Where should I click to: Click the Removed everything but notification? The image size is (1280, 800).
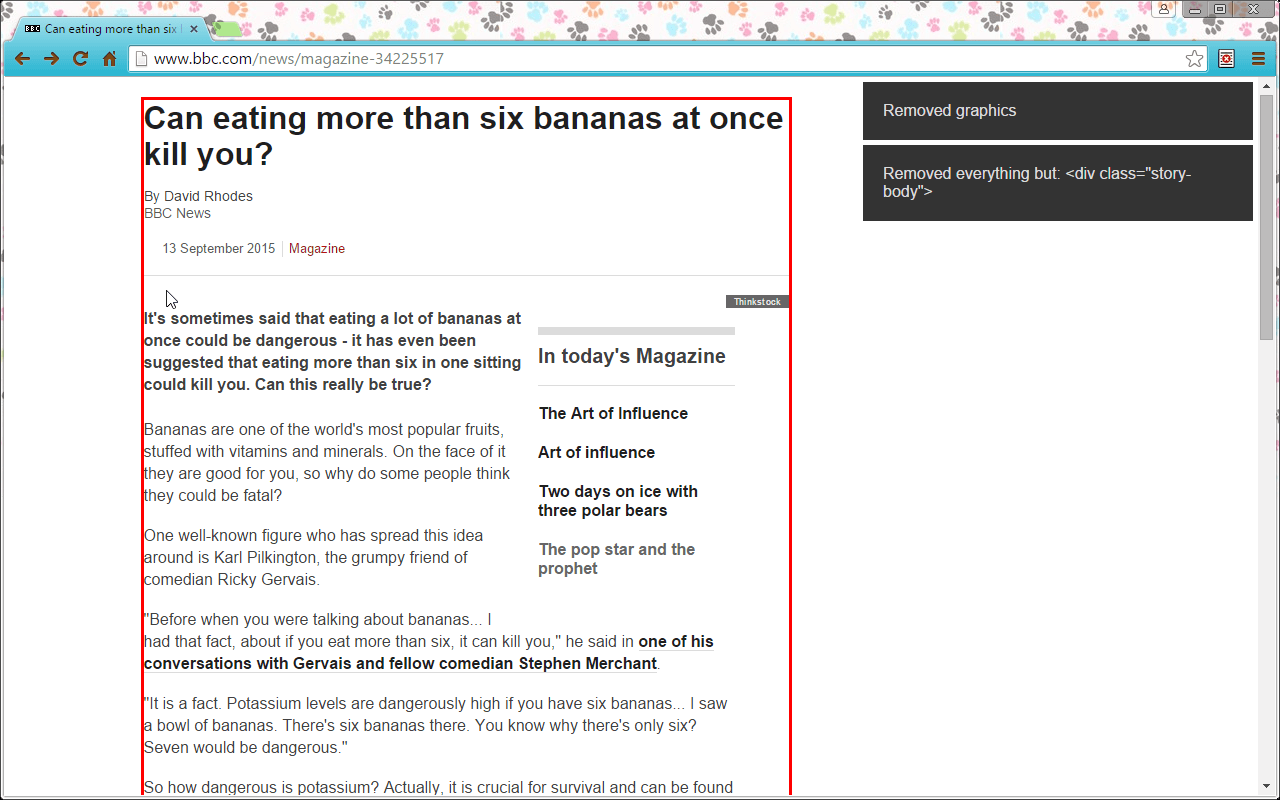pyautogui.click(x=1058, y=182)
